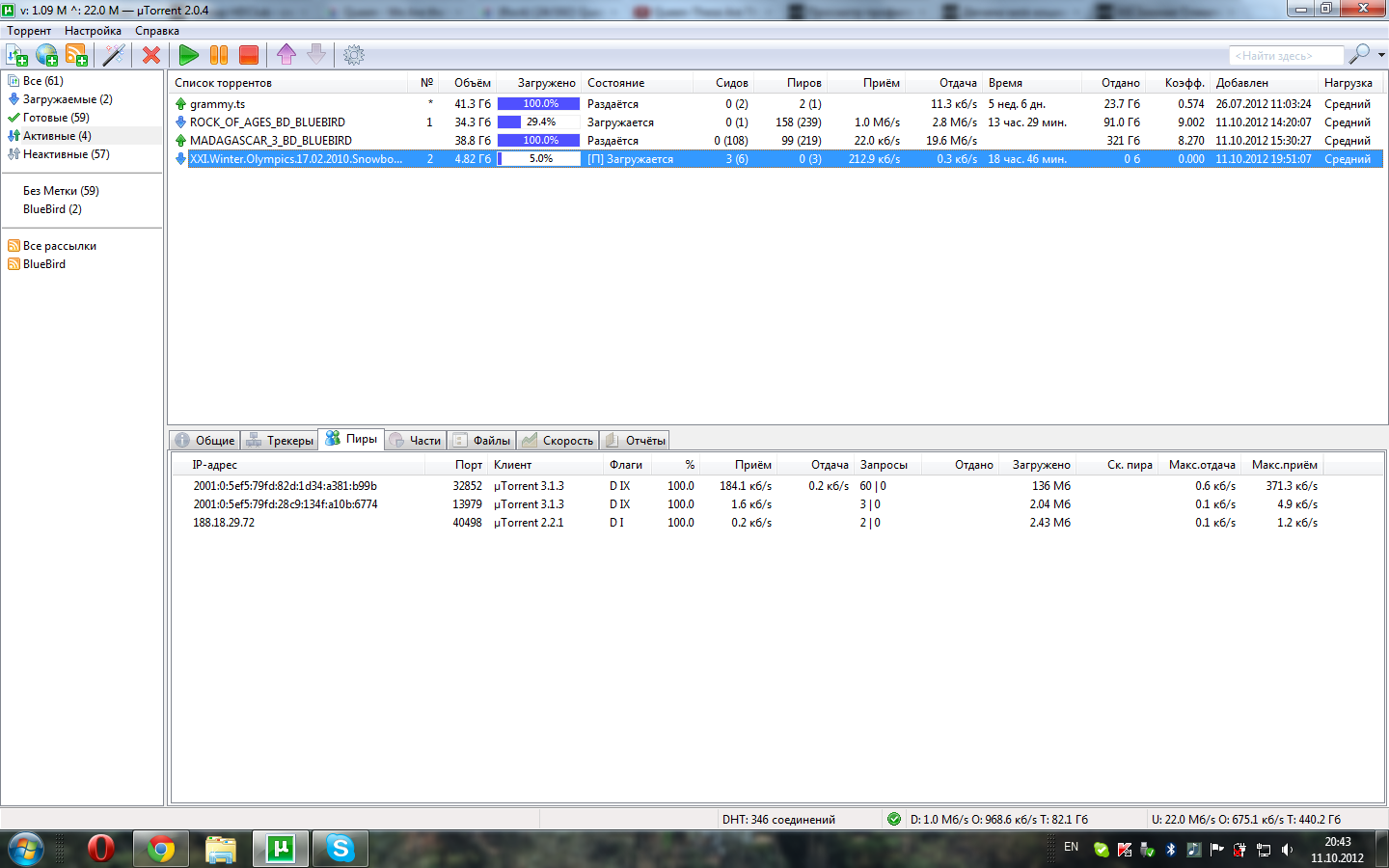
Task: Open the Настройка menu
Action: pos(93,31)
